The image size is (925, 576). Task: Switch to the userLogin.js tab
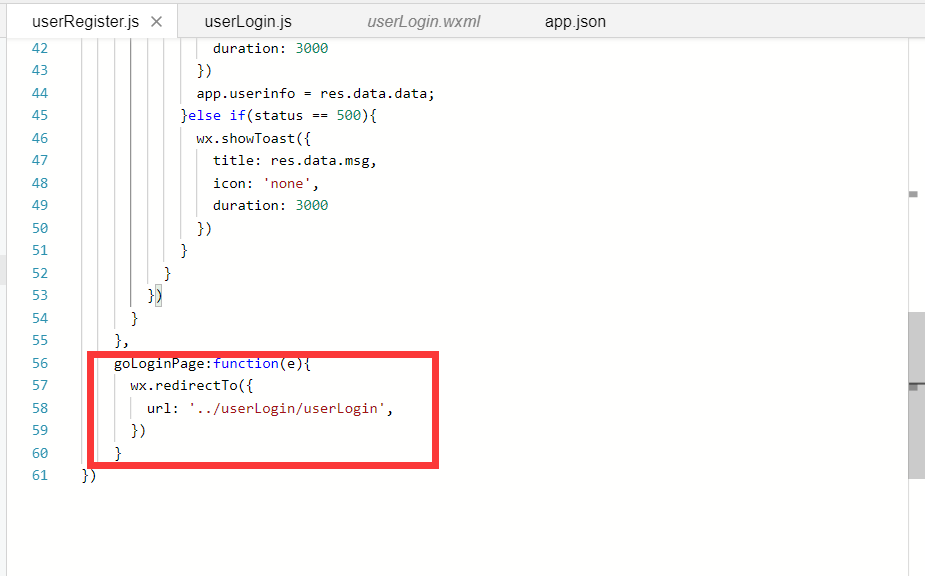point(248,22)
